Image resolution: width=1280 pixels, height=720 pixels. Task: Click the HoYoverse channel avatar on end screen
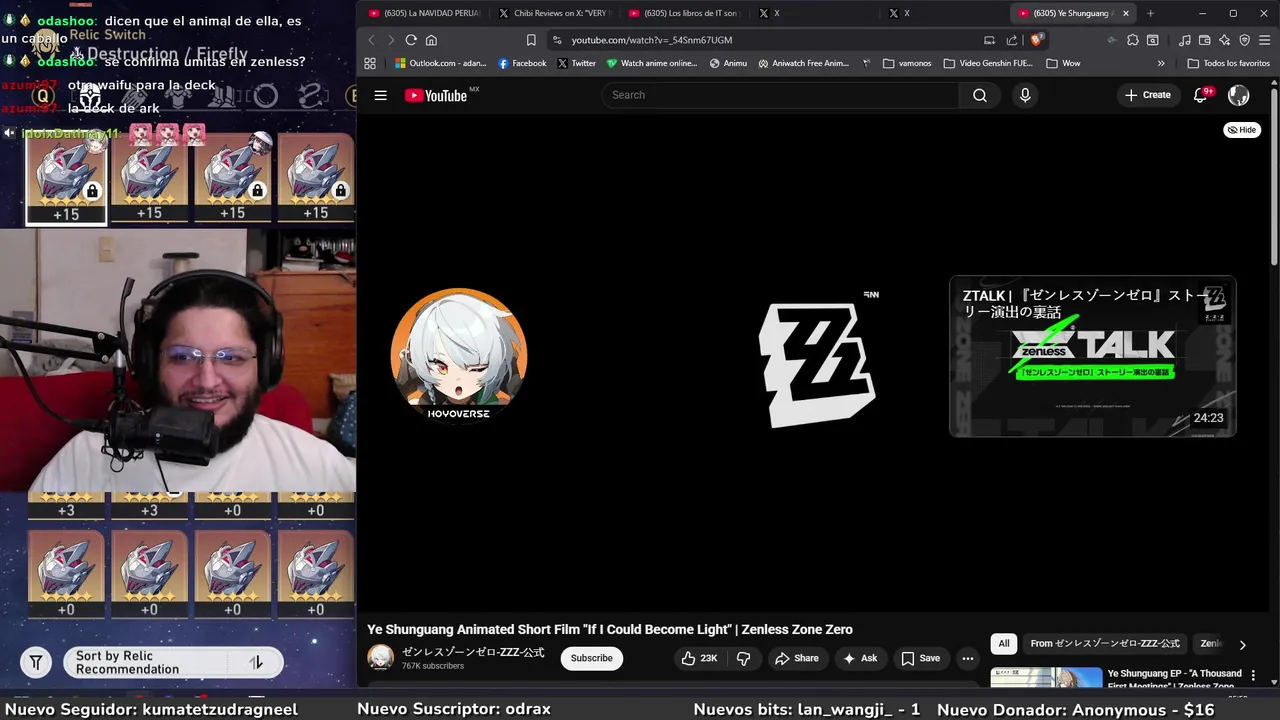[459, 356]
